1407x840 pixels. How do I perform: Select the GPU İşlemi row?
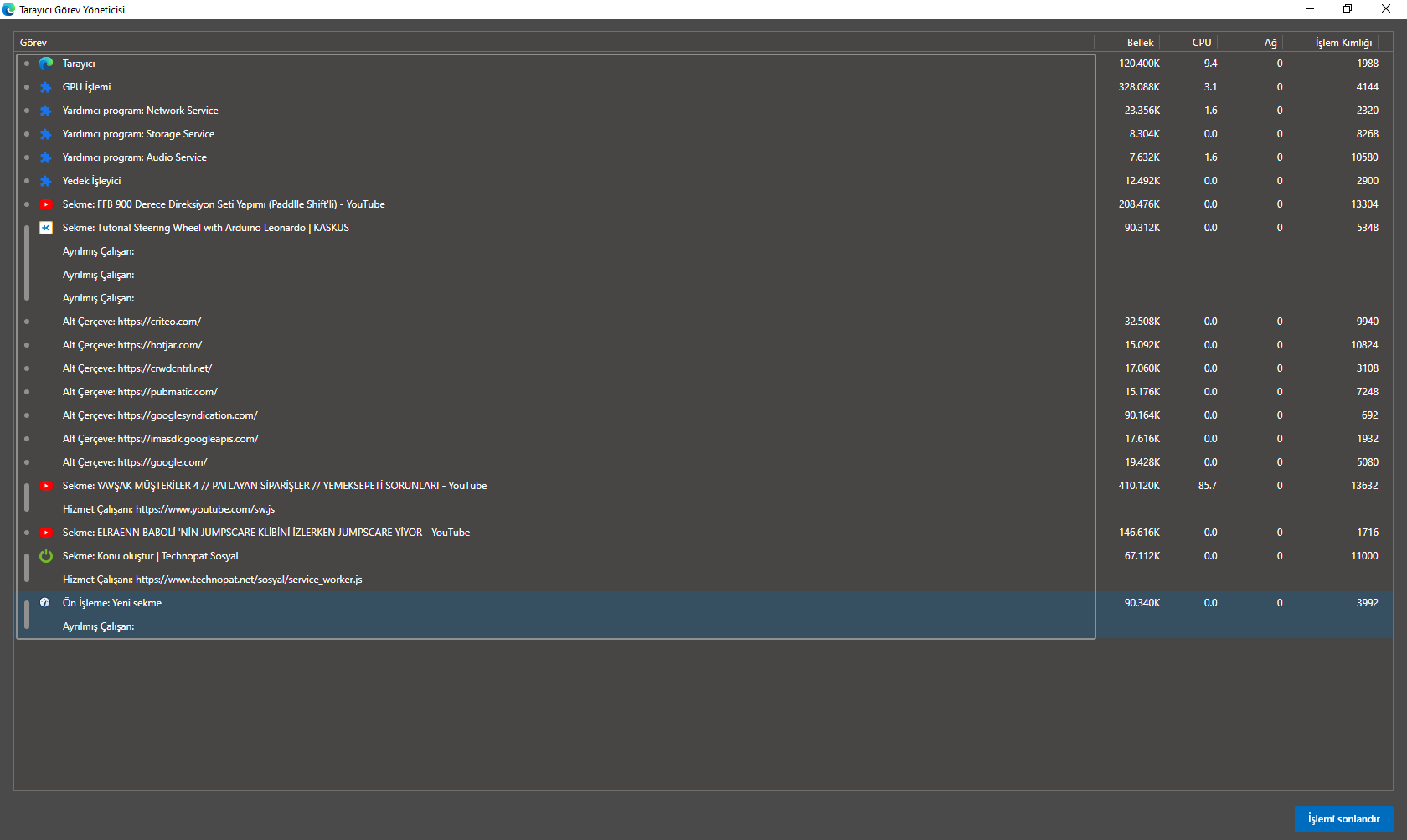tap(703, 87)
